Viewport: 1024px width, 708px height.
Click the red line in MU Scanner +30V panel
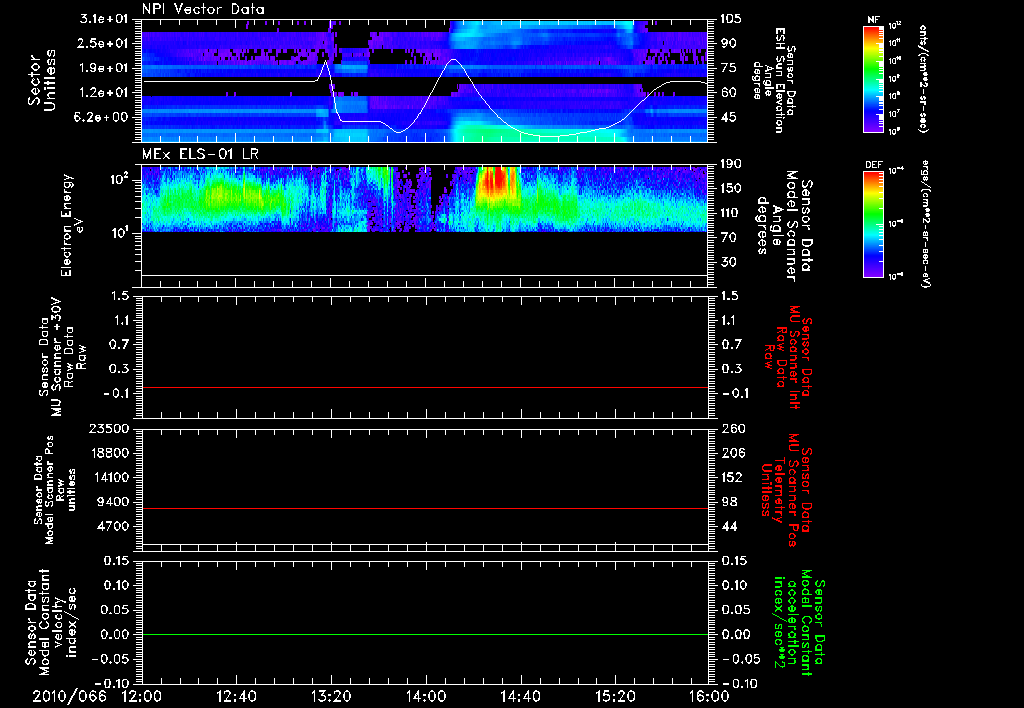coord(425,387)
